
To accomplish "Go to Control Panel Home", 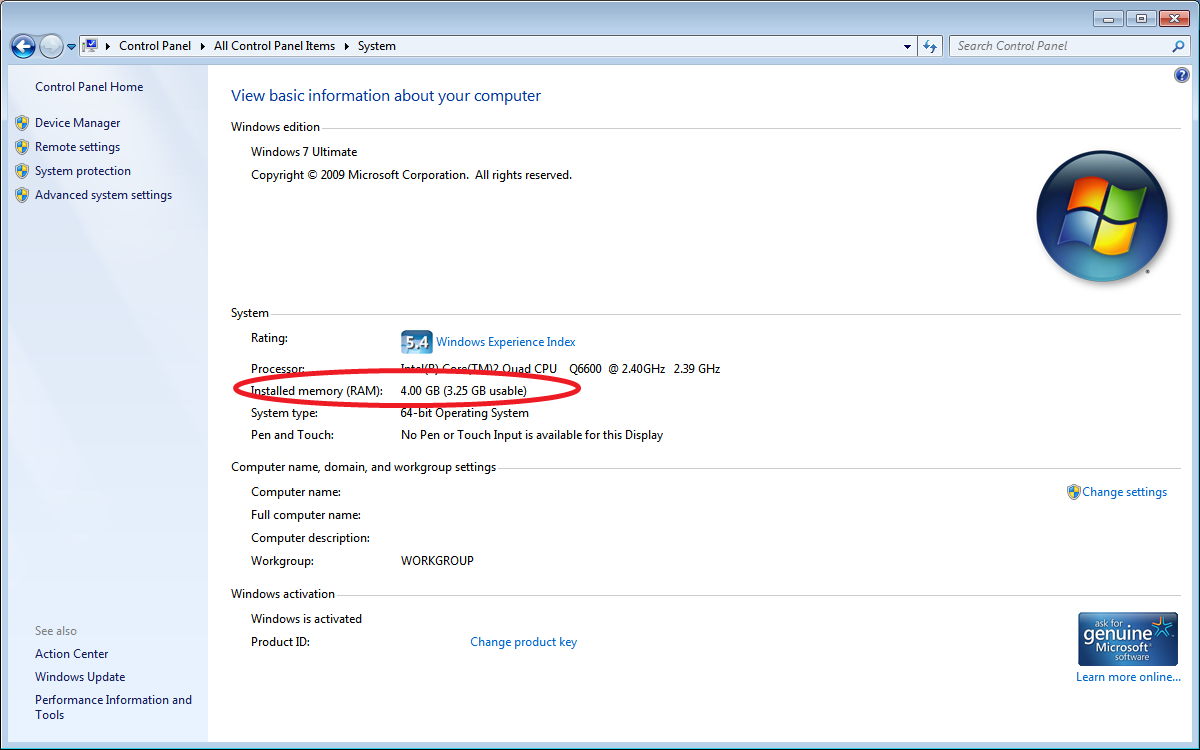I will pos(89,87).
